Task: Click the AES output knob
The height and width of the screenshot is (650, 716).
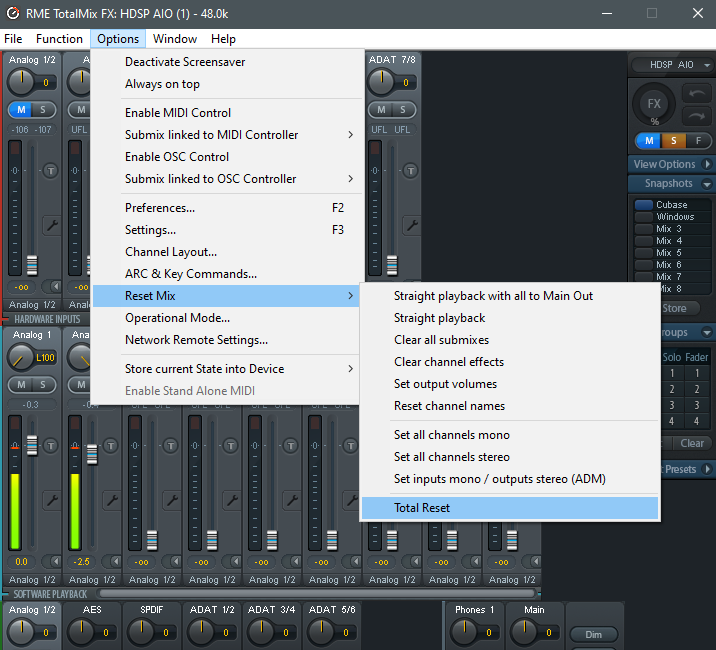Action: (81, 632)
